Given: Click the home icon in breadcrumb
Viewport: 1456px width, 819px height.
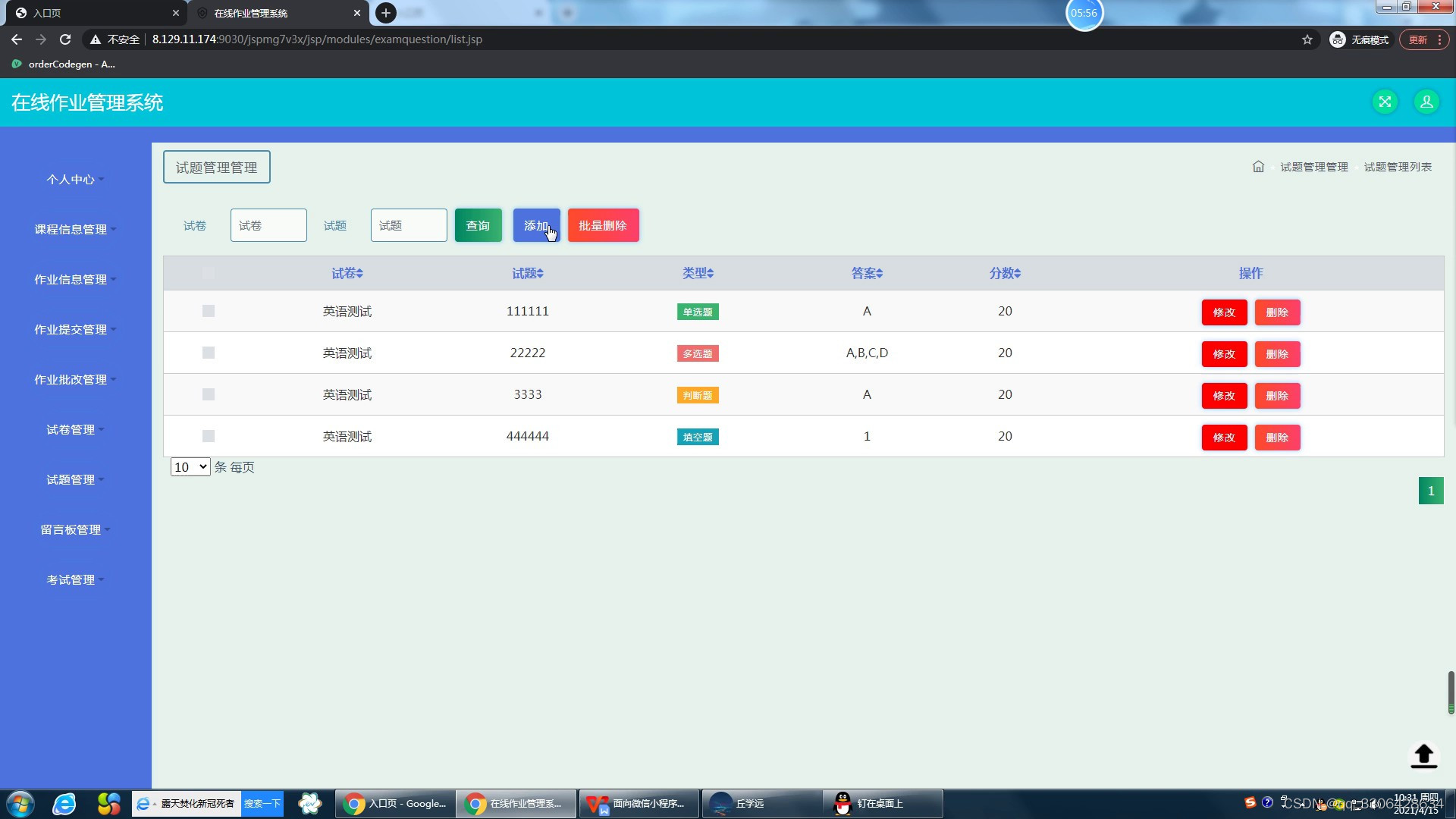Looking at the screenshot, I should (x=1258, y=167).
